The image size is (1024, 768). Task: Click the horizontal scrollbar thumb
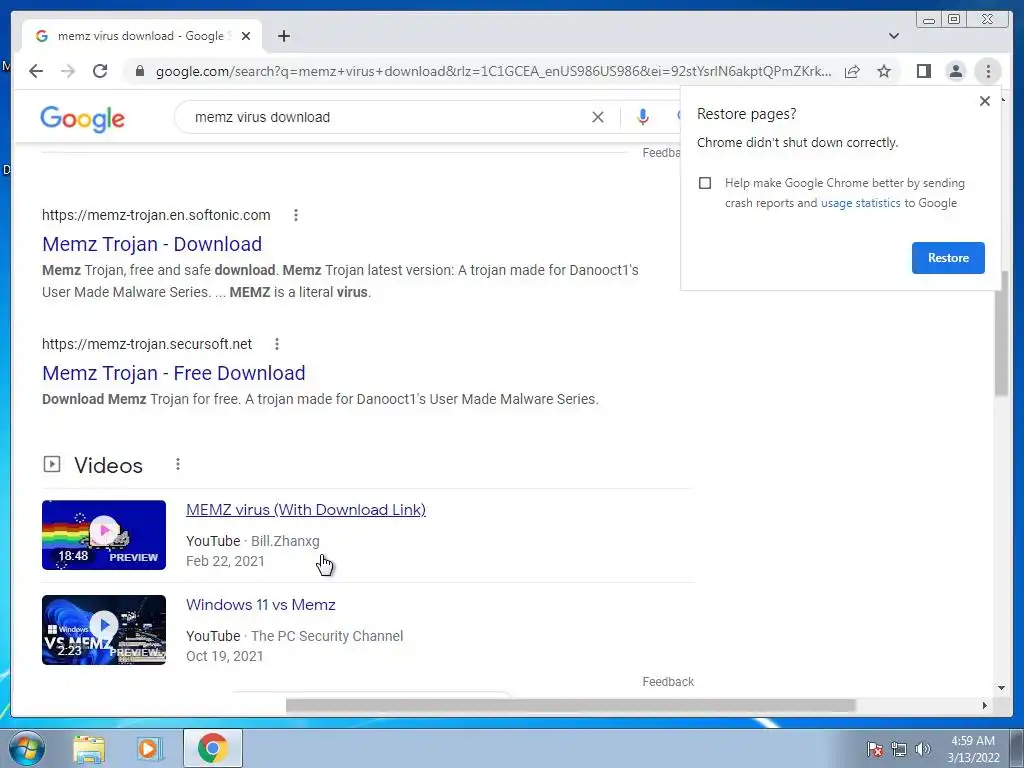point(570,705)
